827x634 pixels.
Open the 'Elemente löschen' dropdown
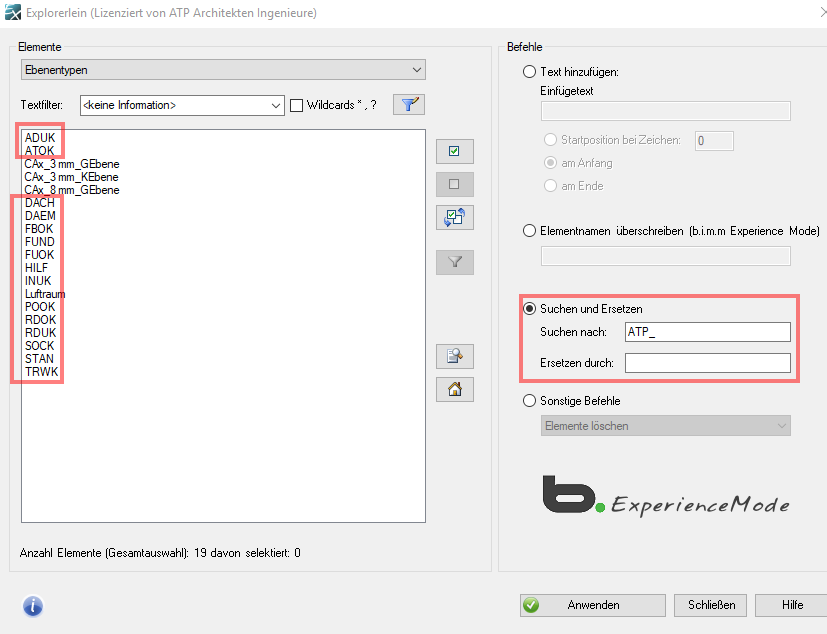[665, 426]
